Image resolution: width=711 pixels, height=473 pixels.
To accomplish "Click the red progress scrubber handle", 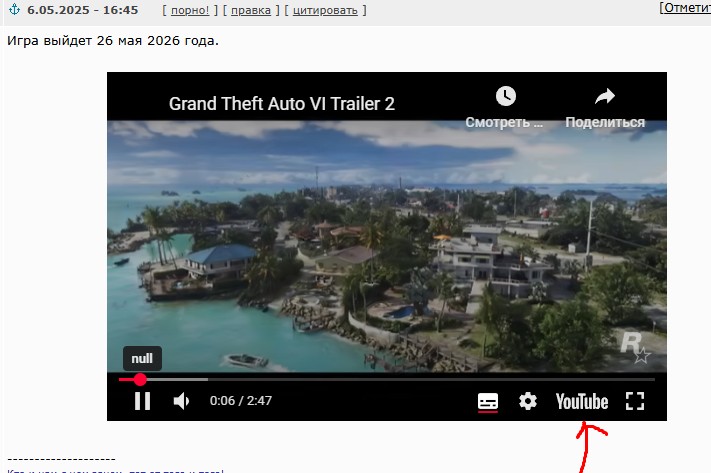I will (140, 379).
